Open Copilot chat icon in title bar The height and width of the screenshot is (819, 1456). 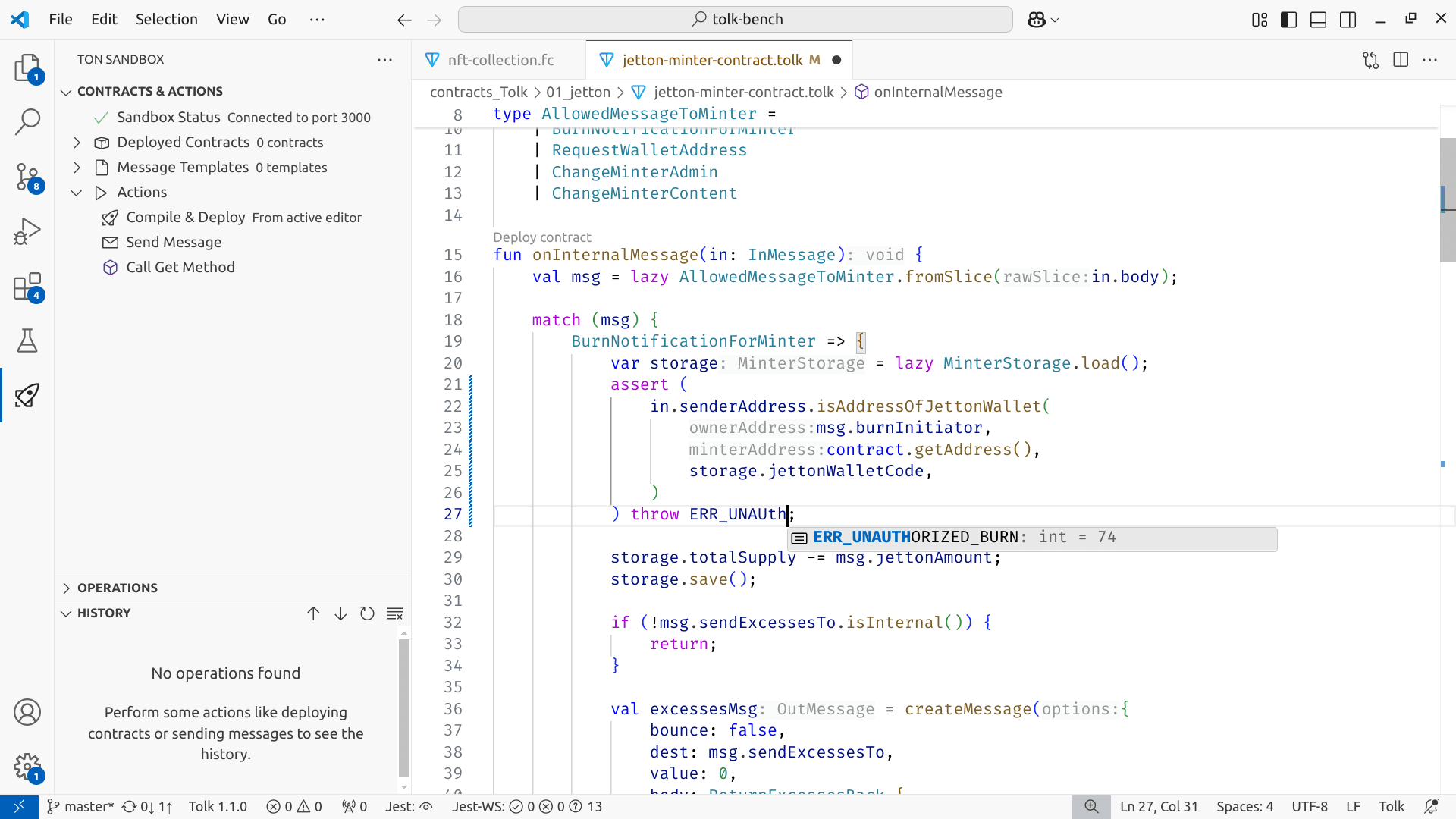tap(1037, 20)
